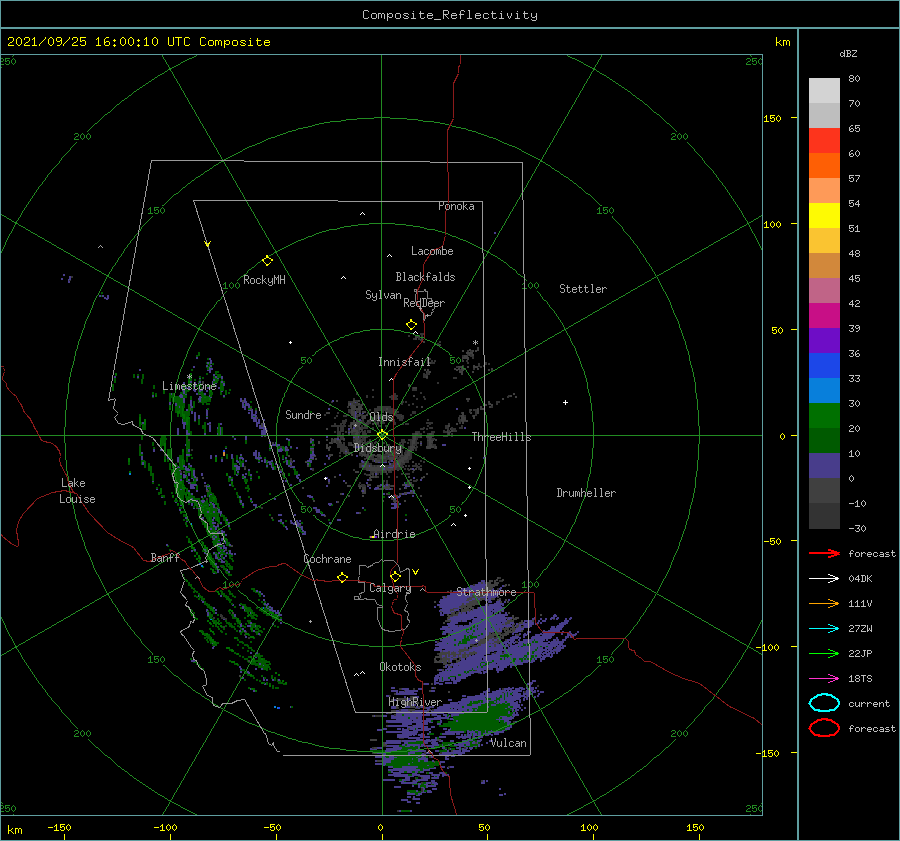Click the RockyMH label
Image resolution: width=900 pixels, height=841 pixels.
tap(264, 280)
